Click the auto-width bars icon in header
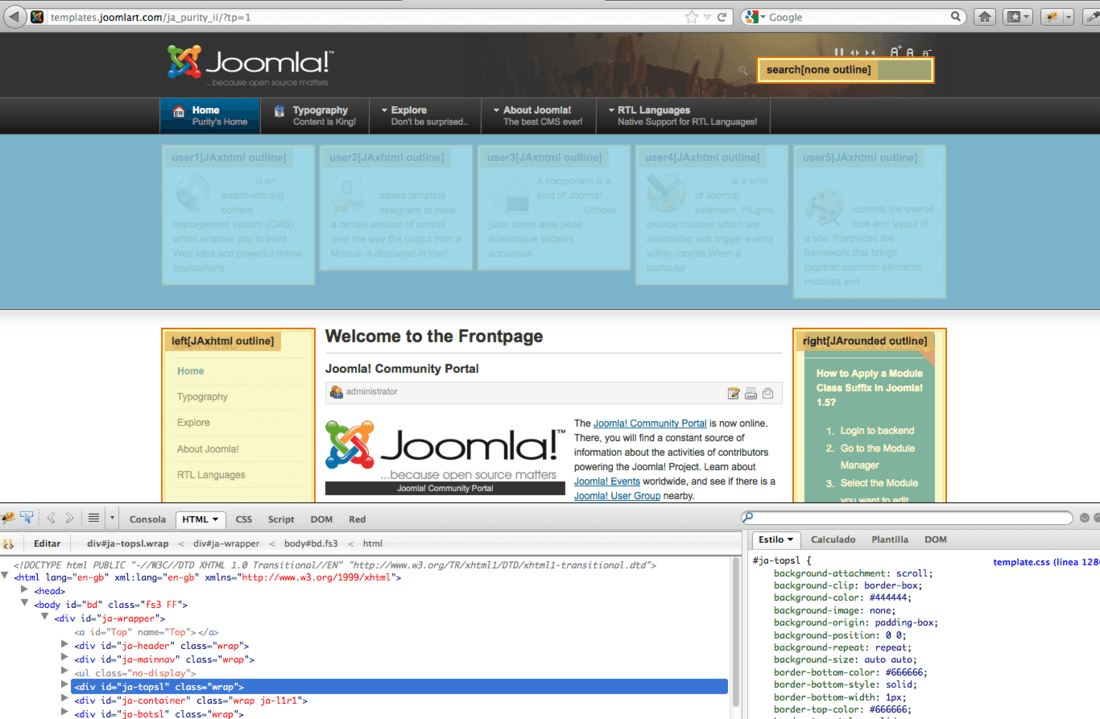 pos(838,53)
